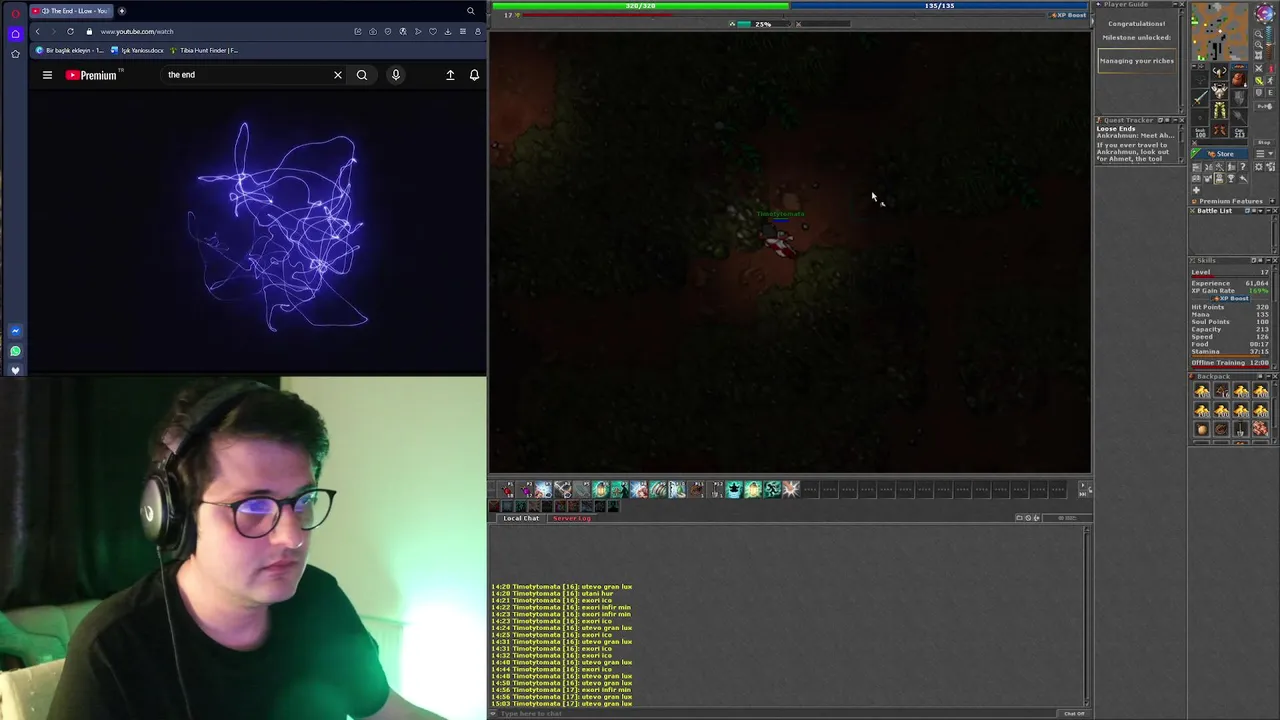Image resolution: width=1280 pixels, height=720 pixels.
Task: Click the YouTube Premium logo
Action: 93,75
